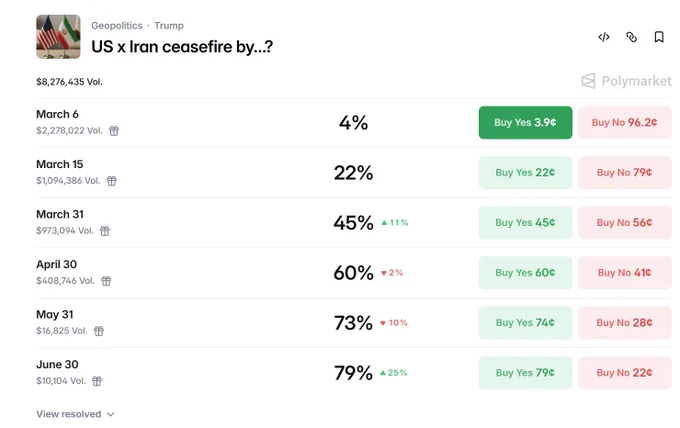Click the June 30 rewards gift icon
Viewport: 680px width, 428px height.
pos(97,381)
